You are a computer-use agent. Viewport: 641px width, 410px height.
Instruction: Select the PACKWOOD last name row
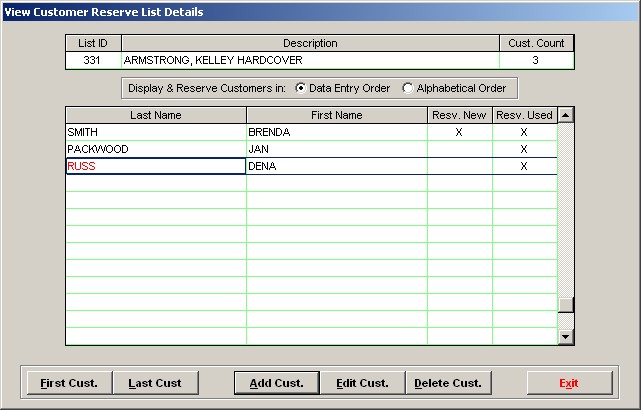pos(155,149)
